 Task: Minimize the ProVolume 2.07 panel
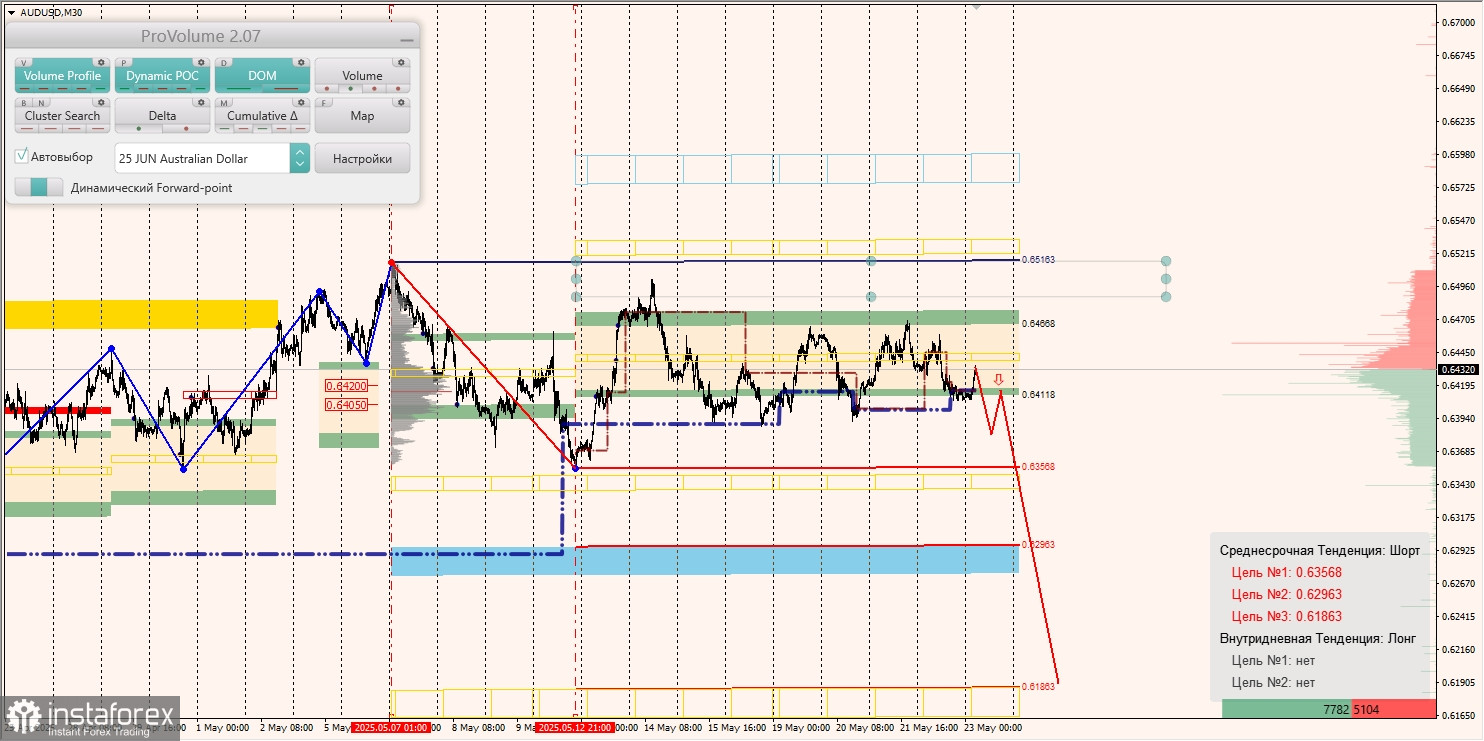point(406,39)
